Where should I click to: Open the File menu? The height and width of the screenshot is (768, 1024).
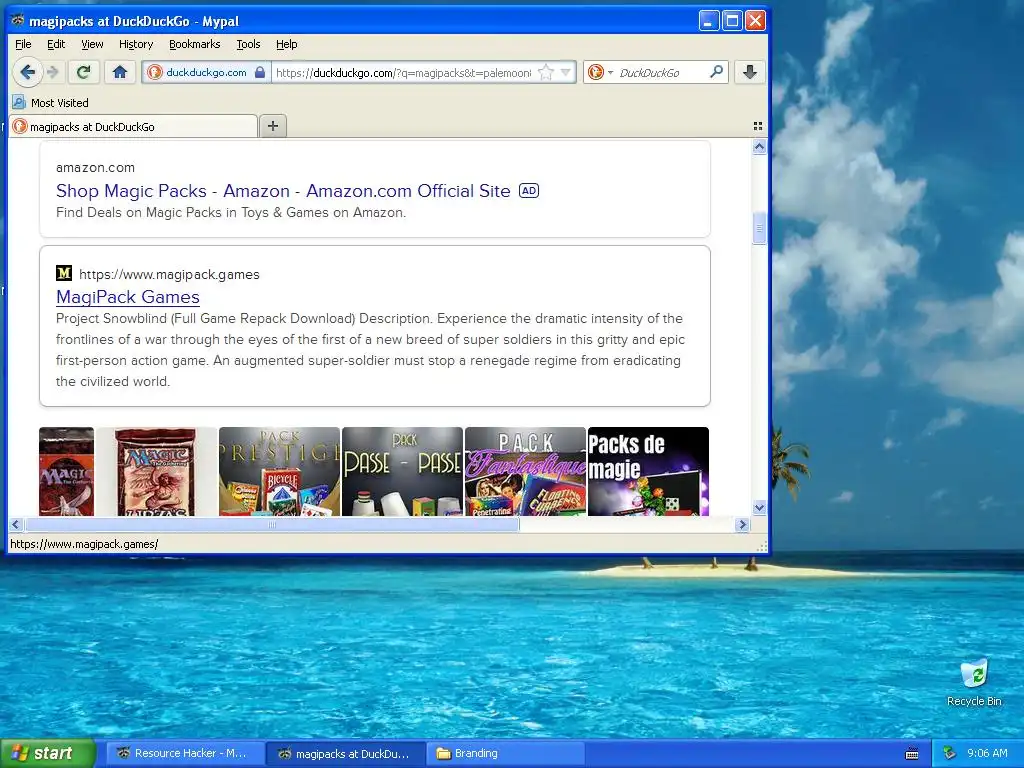point(23,44)
